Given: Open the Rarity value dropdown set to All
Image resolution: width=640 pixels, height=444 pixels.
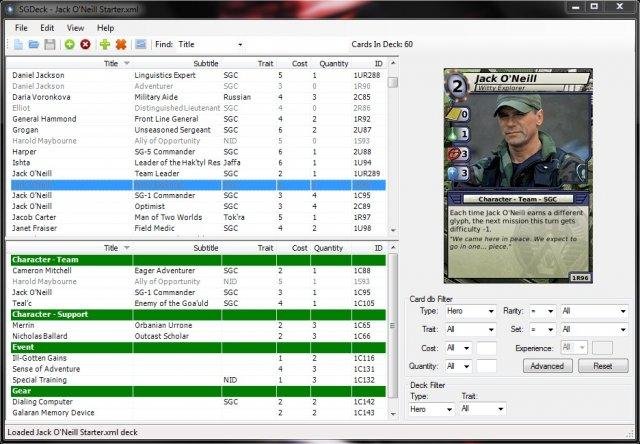Looking at the screenshot, I should tap(594, 311).
